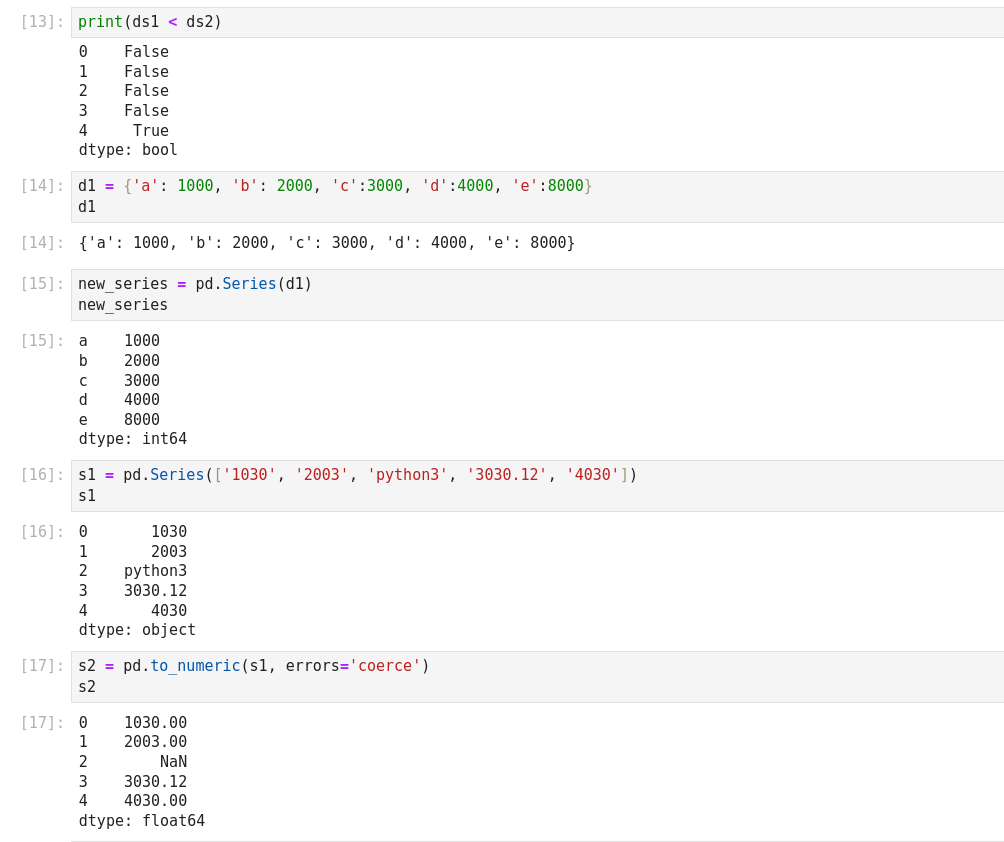This screenshot has width=1004, height=842.
Task: Click the printed dictionary output of cell 14
Action: pyautogui.click(x=327, y=243)
